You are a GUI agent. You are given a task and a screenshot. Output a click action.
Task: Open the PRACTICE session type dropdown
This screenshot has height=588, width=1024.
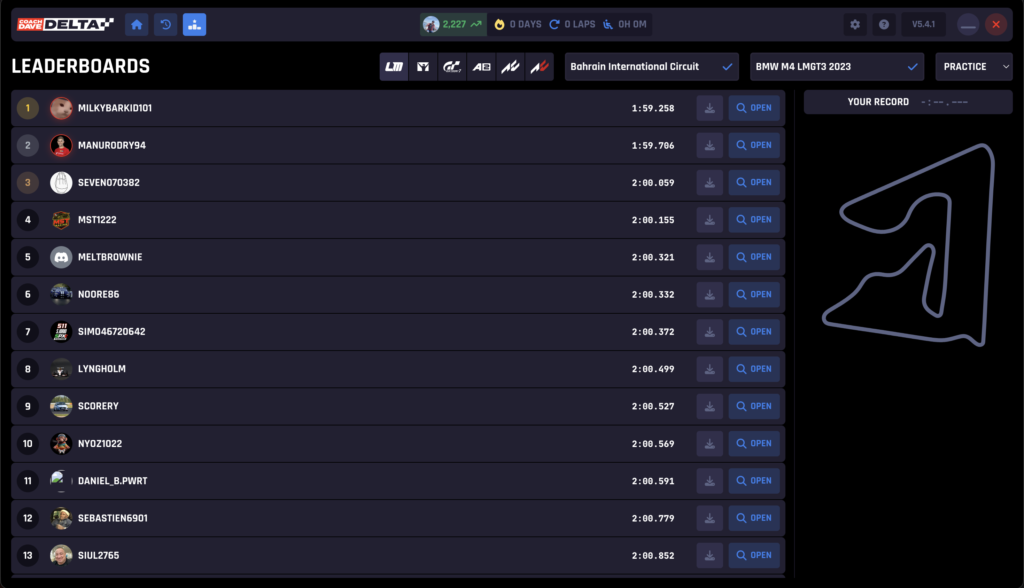(x=974, y=67)
